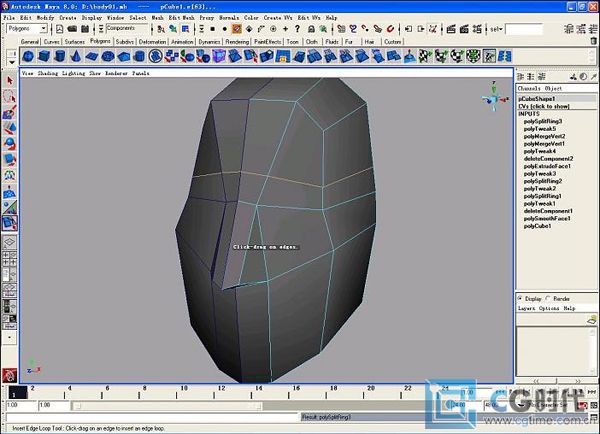Select the Render radio button
Viewport: 600px width, 434px height.
pyautogui.click(x=548, y=298)
